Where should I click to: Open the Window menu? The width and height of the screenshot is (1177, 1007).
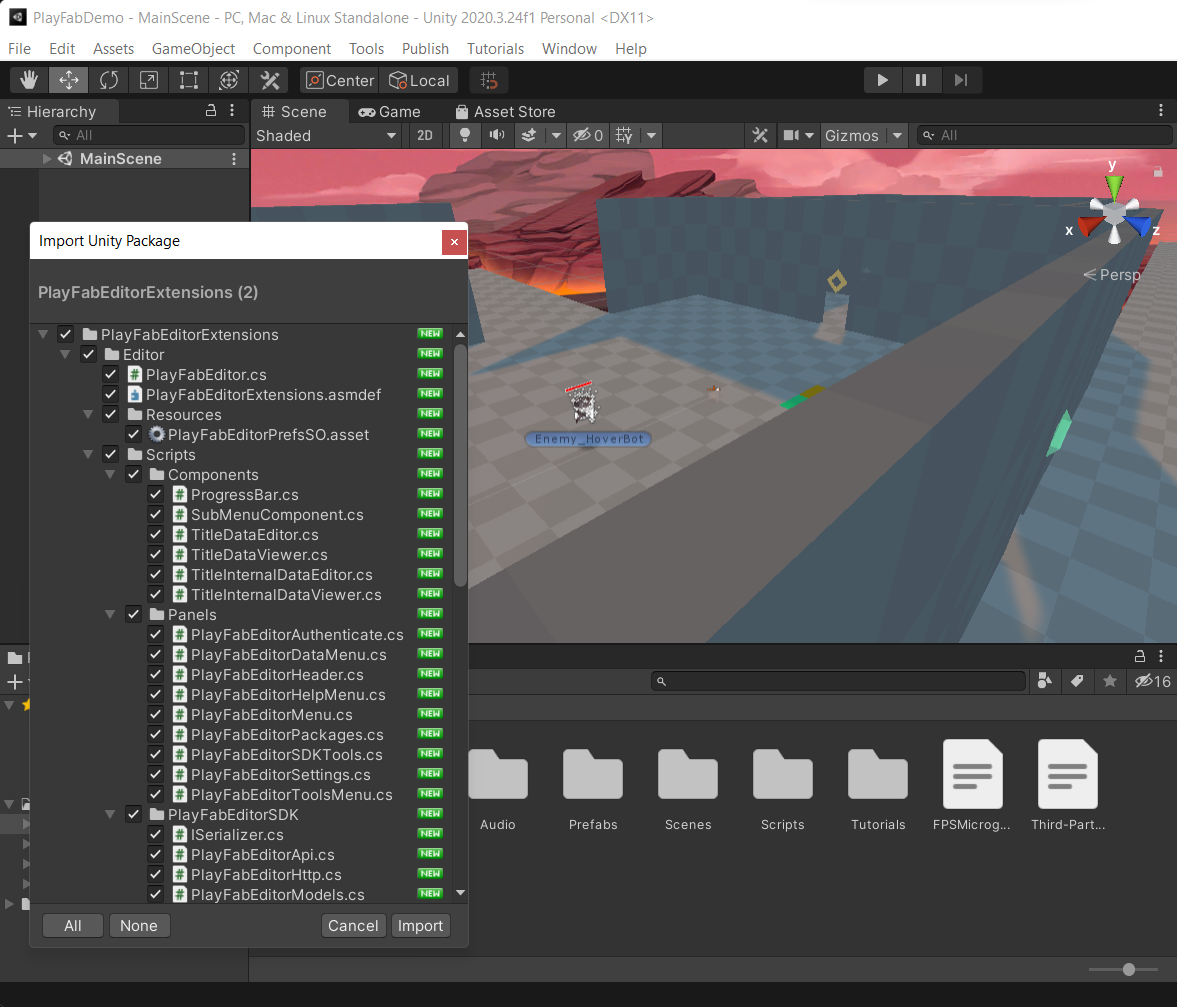click(x=570, y=49)
